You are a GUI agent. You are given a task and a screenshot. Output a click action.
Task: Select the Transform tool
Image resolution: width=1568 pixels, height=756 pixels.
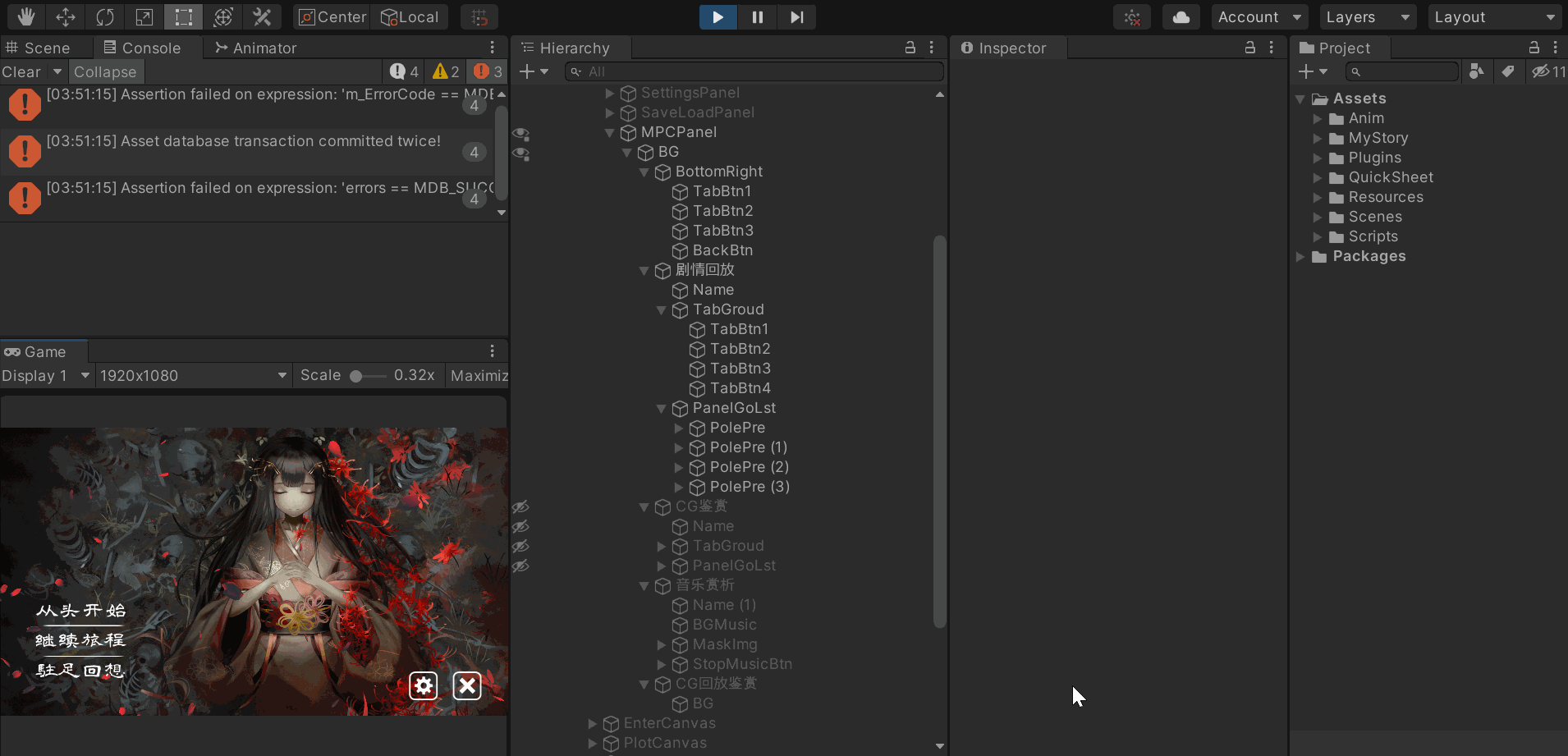coord(222,16)
